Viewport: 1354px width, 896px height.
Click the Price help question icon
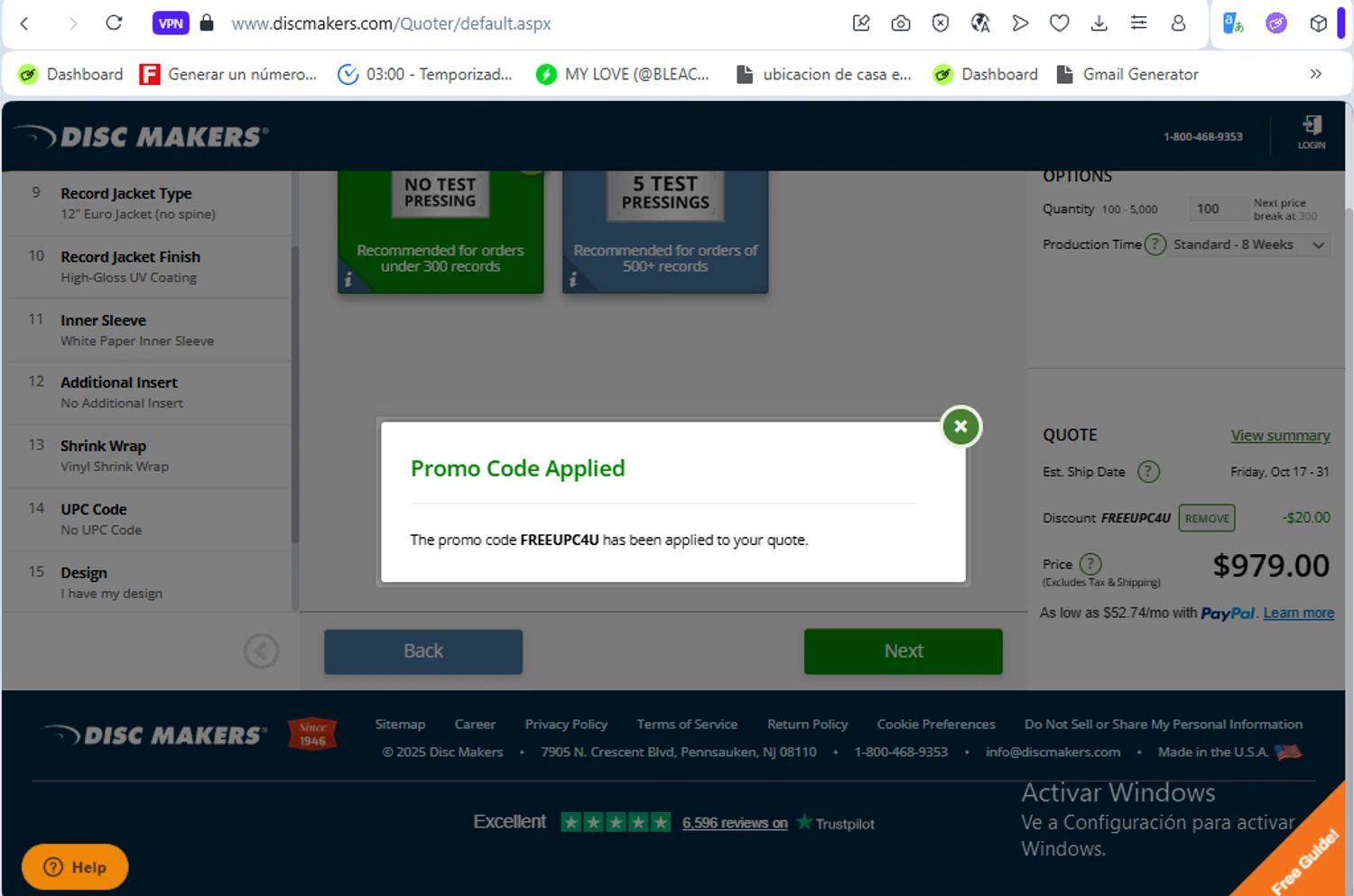tap(1090, 564)
